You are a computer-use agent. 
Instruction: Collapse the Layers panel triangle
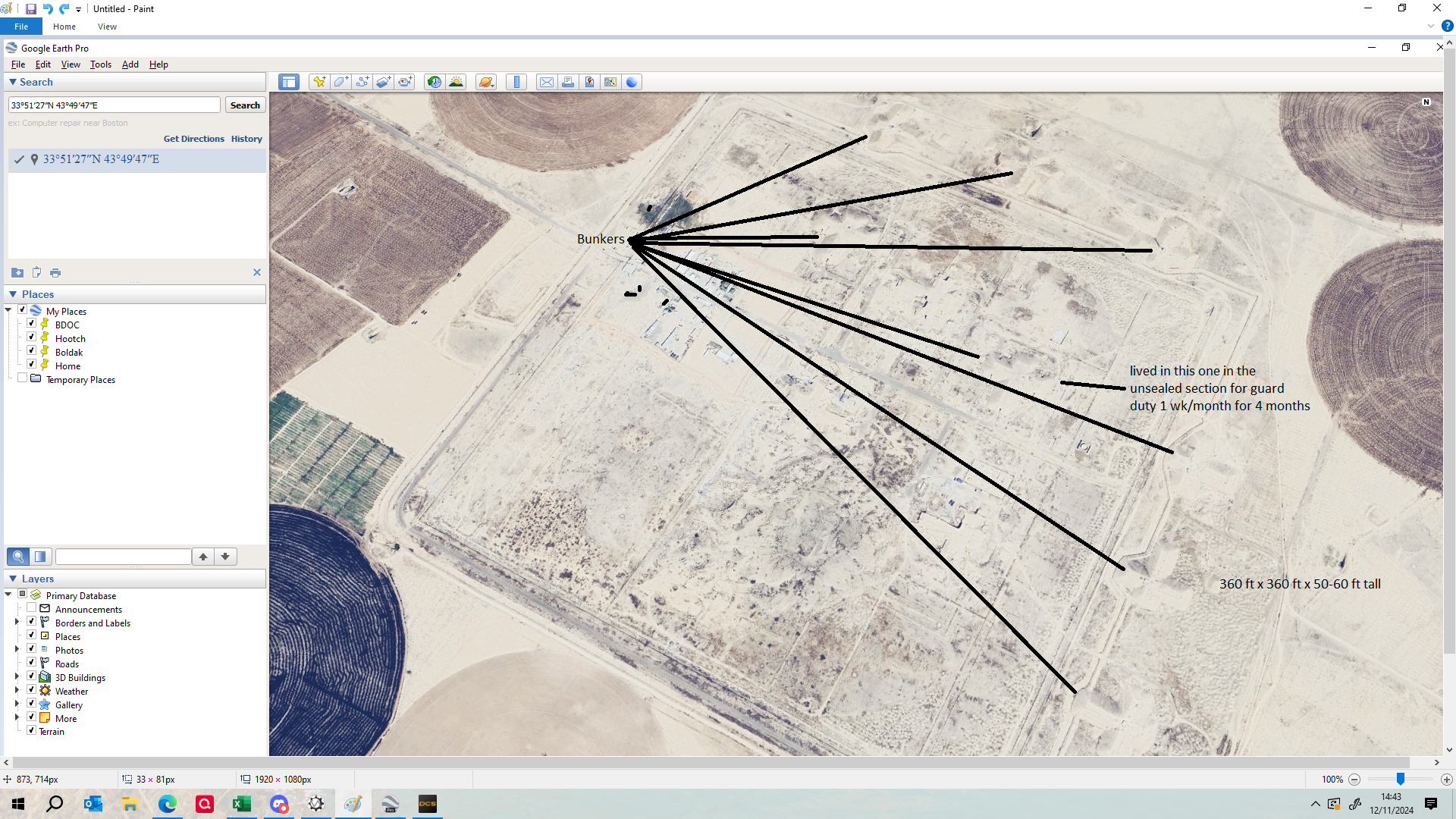(13, 579)
